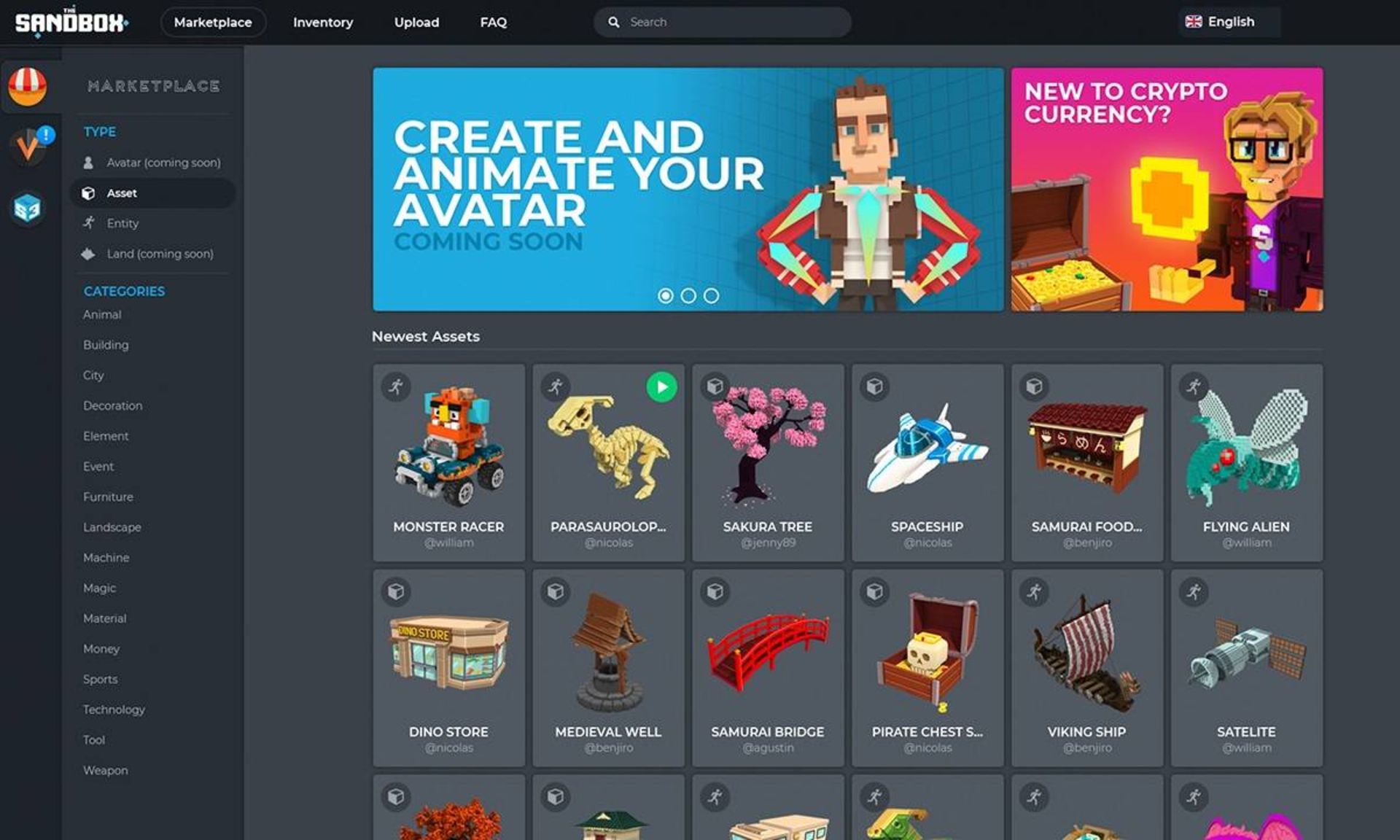The image size is (1400, 840).
Task: Go to the FAQ menu item
Action: tap(493, 23)
